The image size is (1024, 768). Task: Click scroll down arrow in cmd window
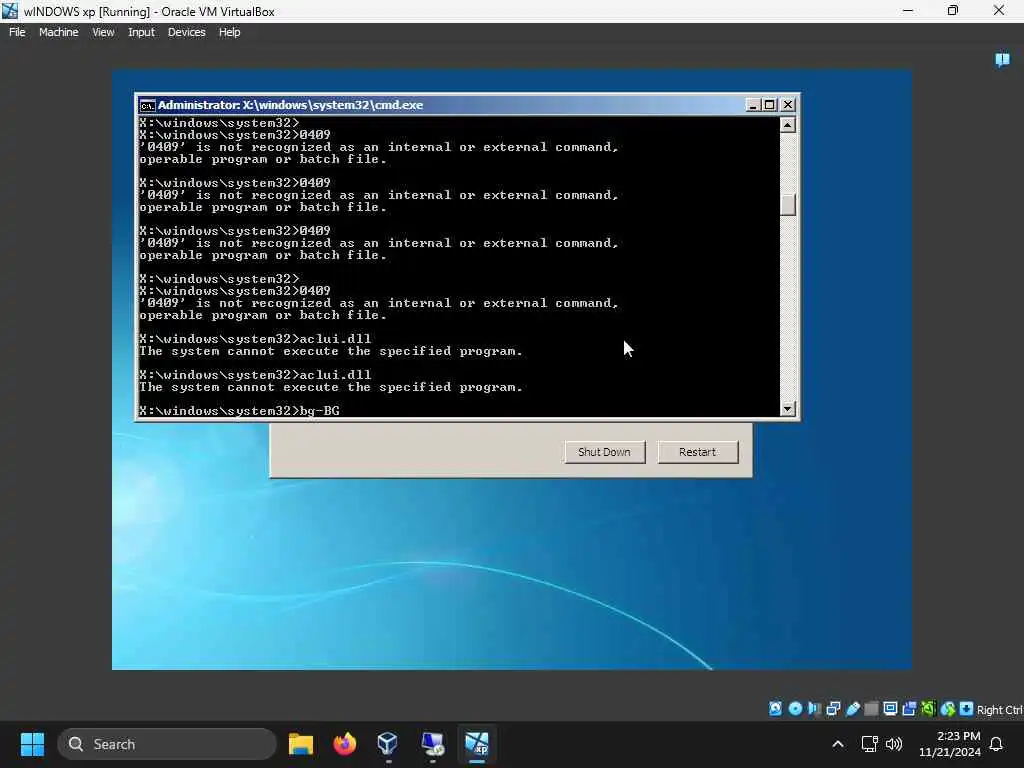point(788,409)
